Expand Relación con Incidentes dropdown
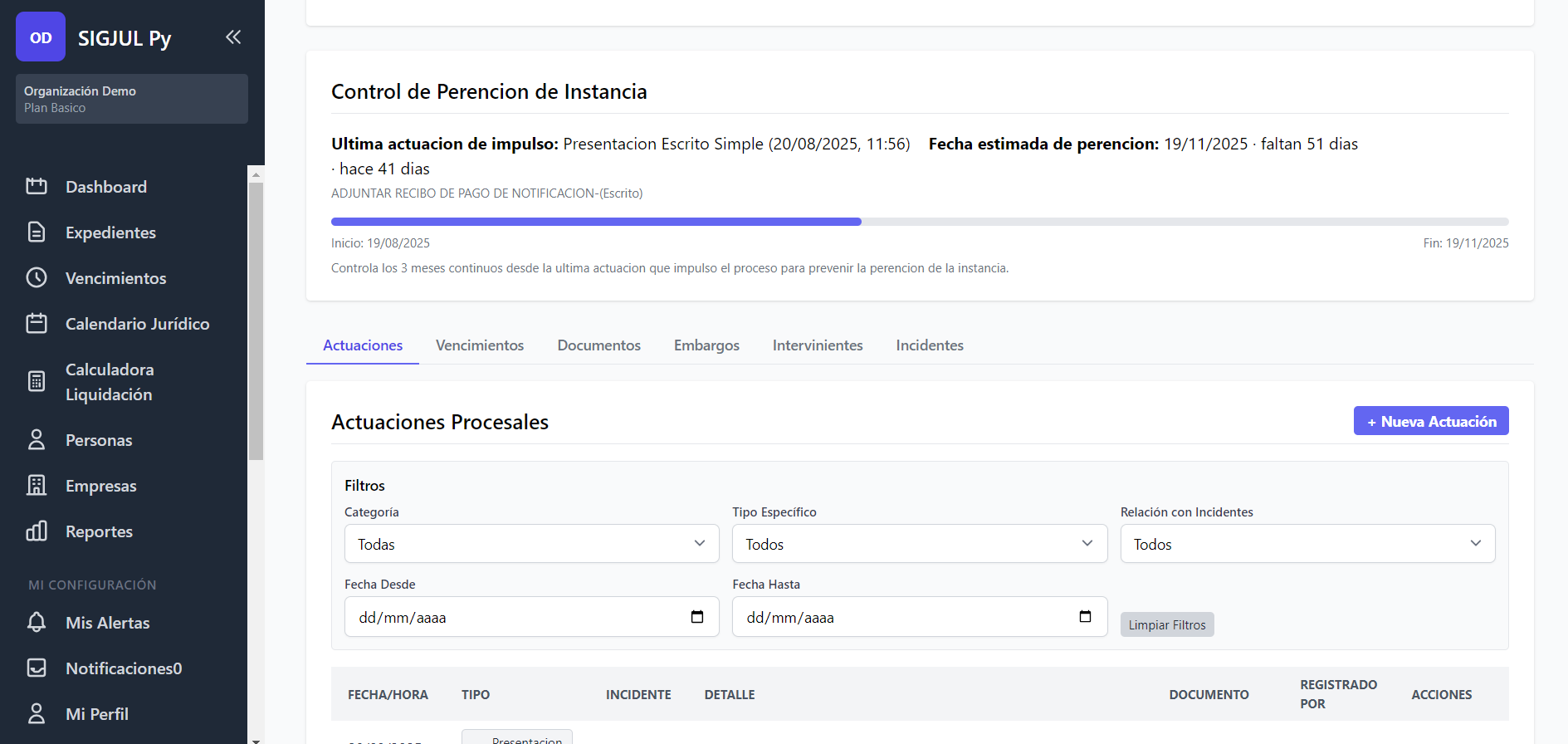This screenshot has width=1568, height=744. point(1307,544)
